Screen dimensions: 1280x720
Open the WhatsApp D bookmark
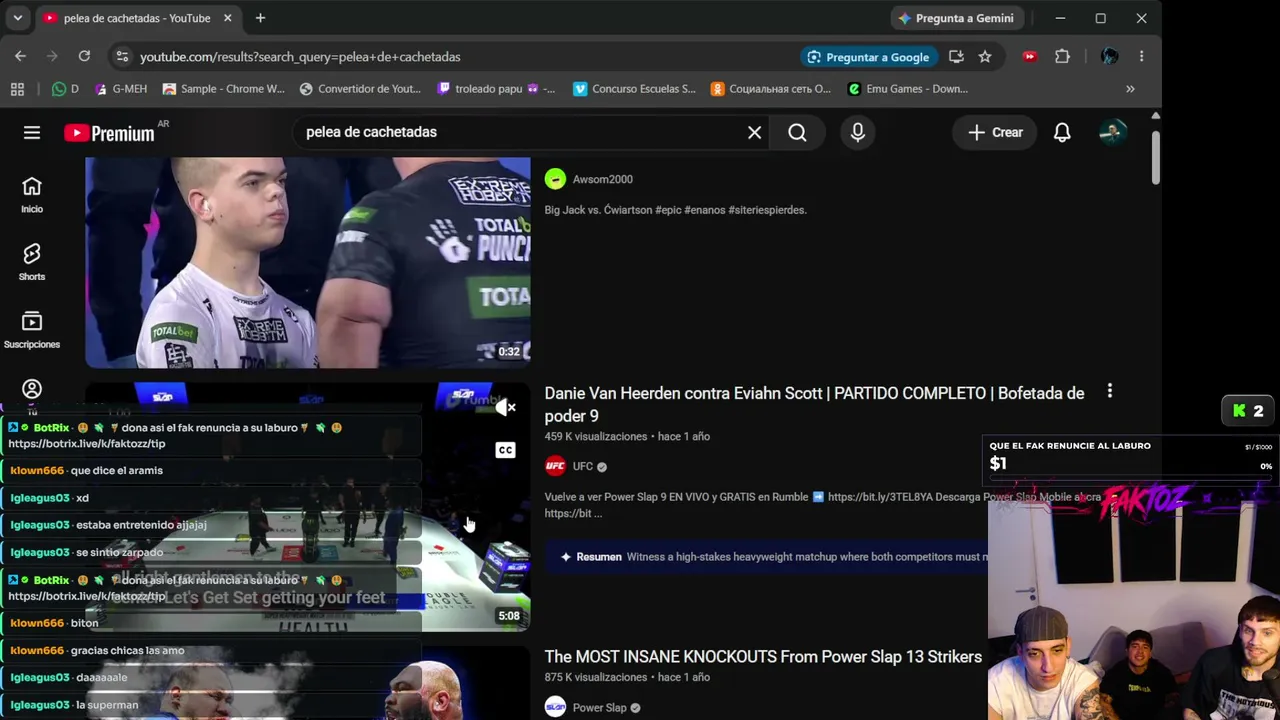pyautogui.click(x=65, y=89)
